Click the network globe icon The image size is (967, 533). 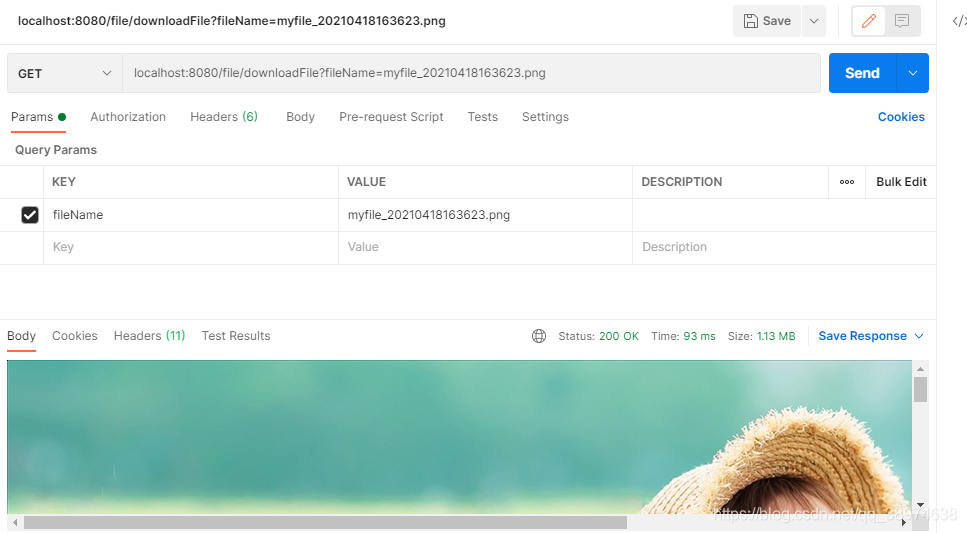tap(539, 336)
